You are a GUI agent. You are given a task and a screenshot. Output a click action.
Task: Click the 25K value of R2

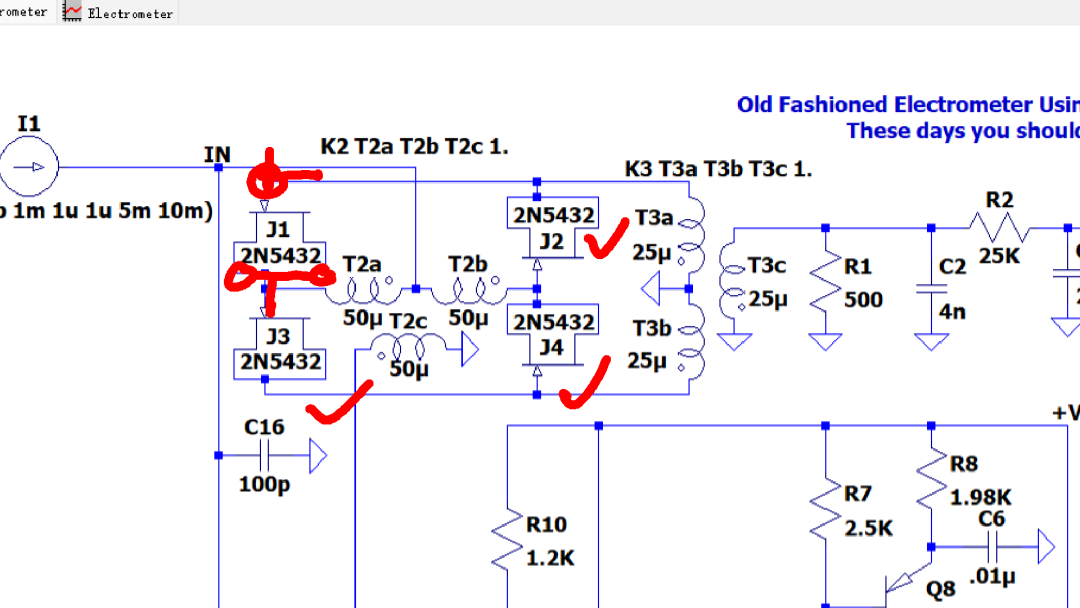click(1000, 256)
